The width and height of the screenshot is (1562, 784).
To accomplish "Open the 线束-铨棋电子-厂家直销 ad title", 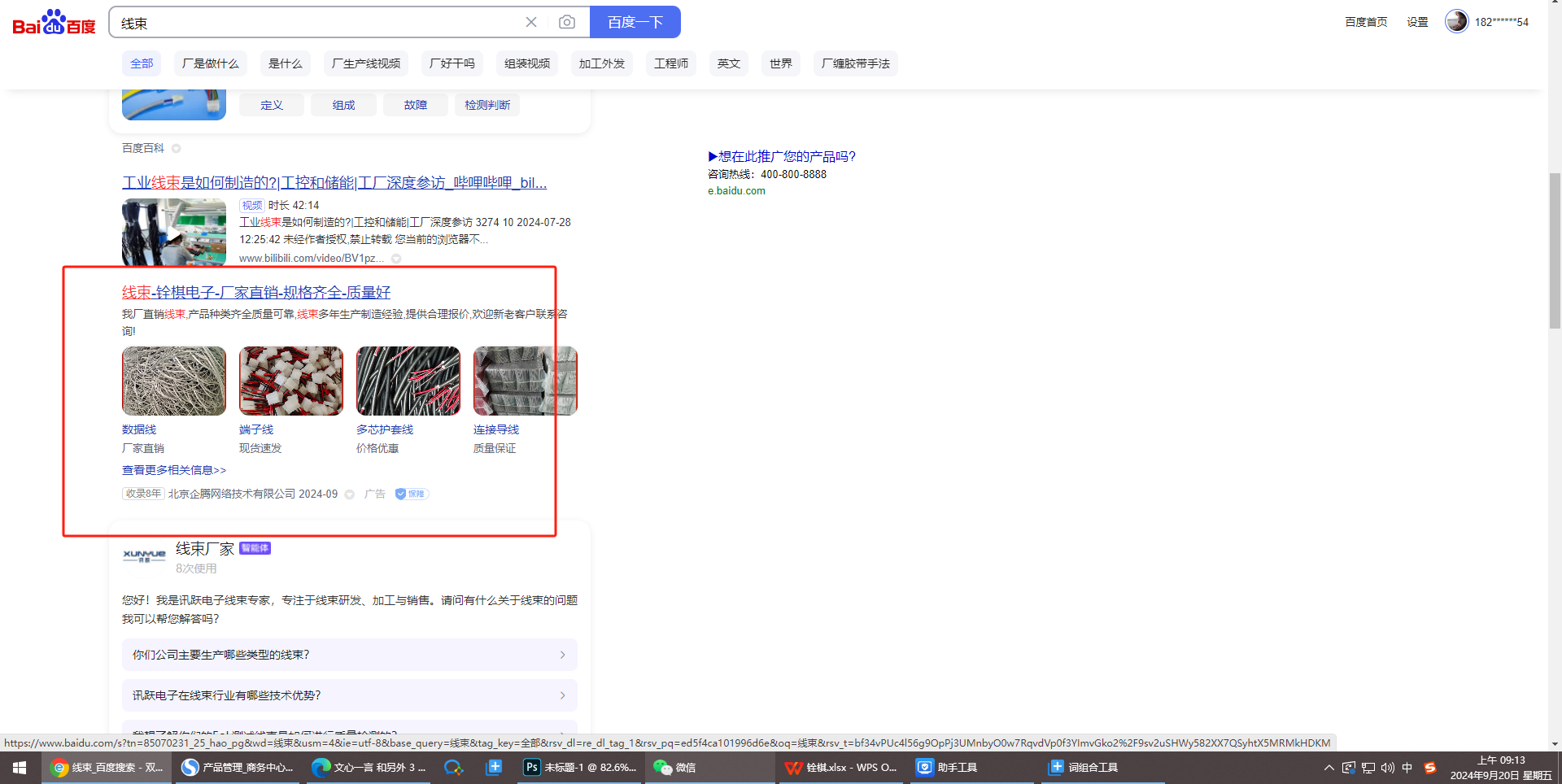I will pyautogui.click(x=256, y=292).
